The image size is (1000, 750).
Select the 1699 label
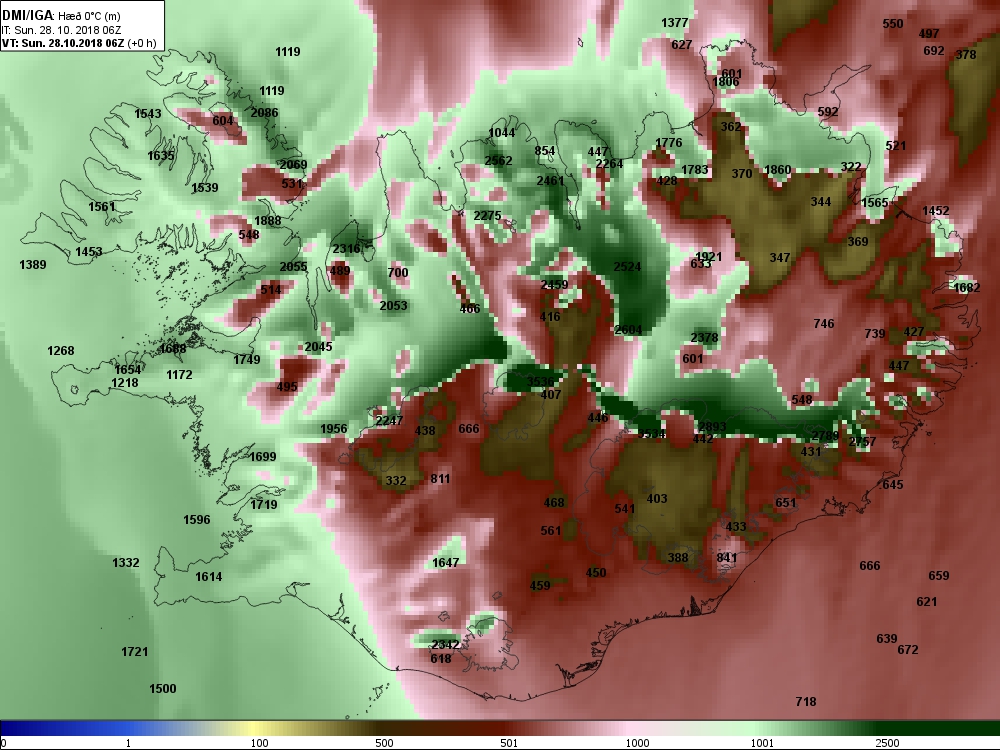point(263,457)
